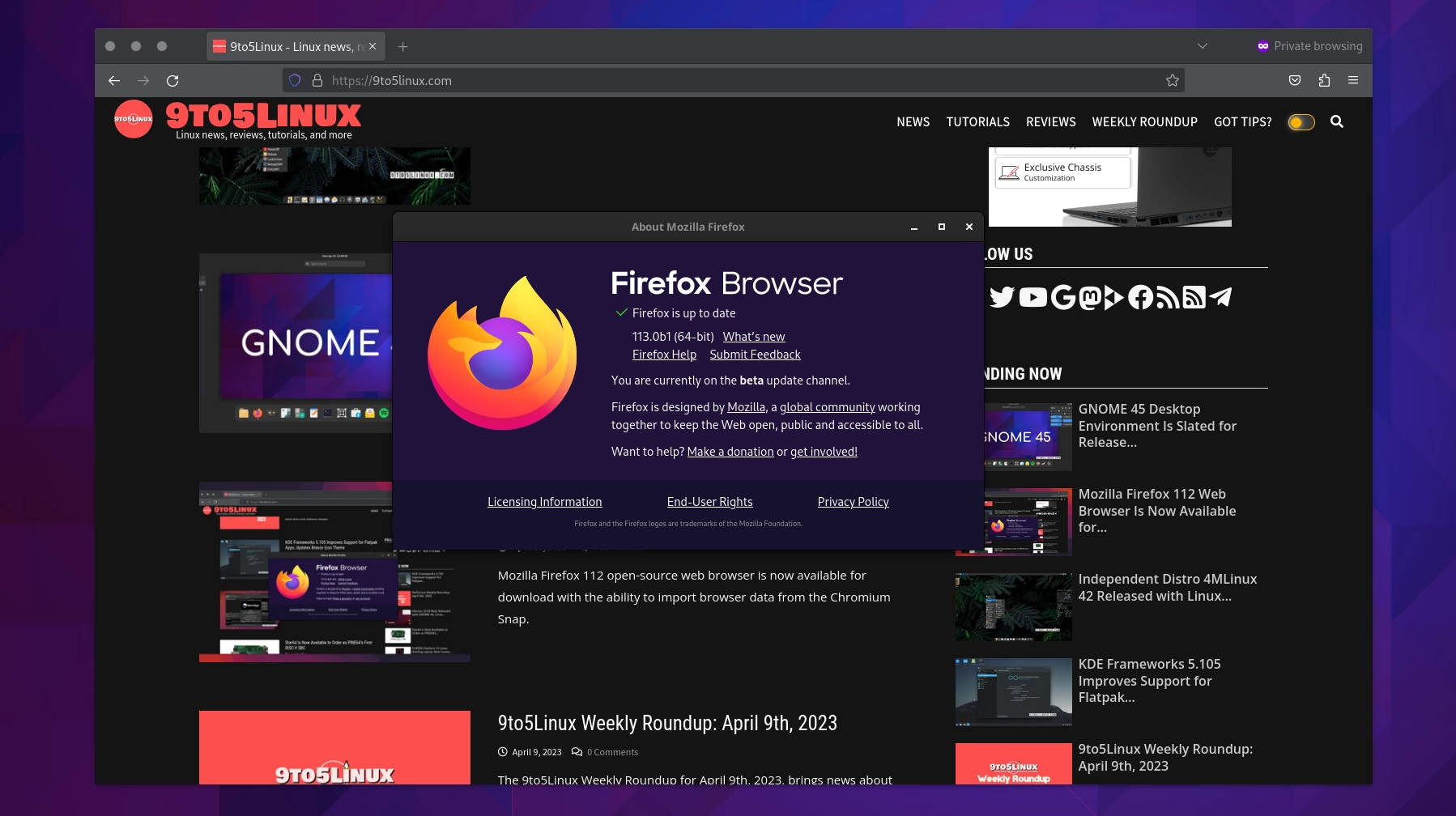The width and height of the screenshot is (1456, 816).
Task: Toggle Enhanced Tracking Protection shield
Action: tap(294, 80)
